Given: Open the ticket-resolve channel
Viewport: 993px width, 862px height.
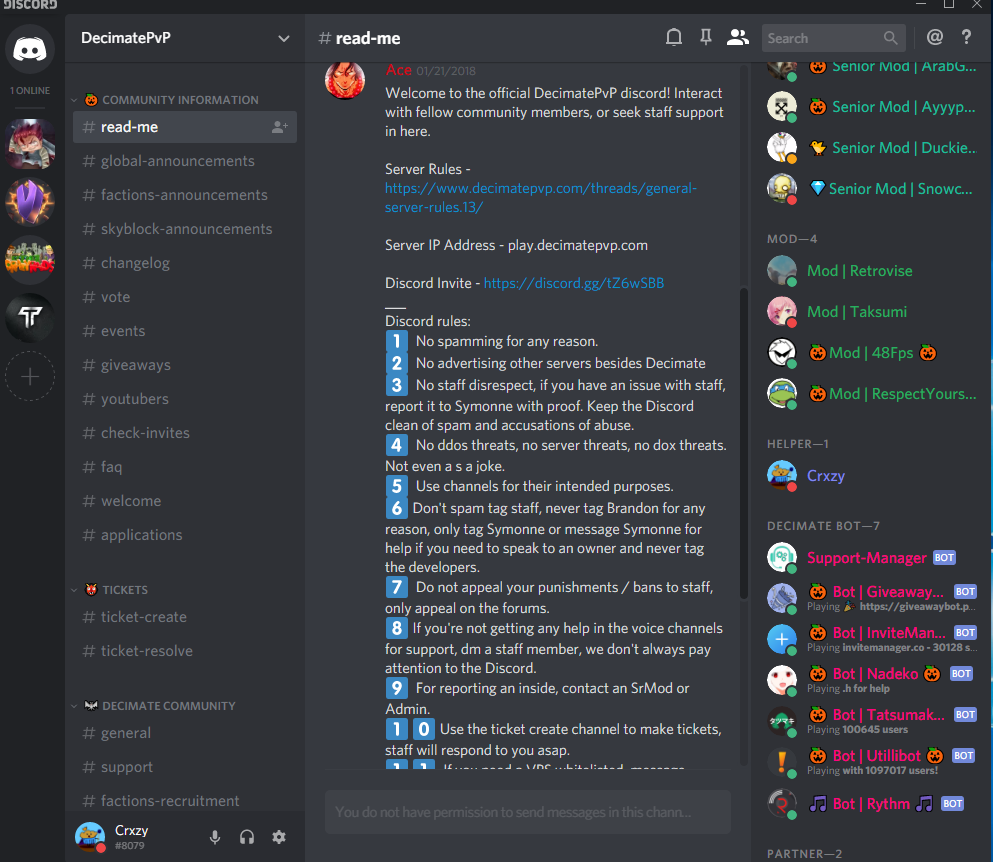Looking at the screenshot, I should (185, 651).
